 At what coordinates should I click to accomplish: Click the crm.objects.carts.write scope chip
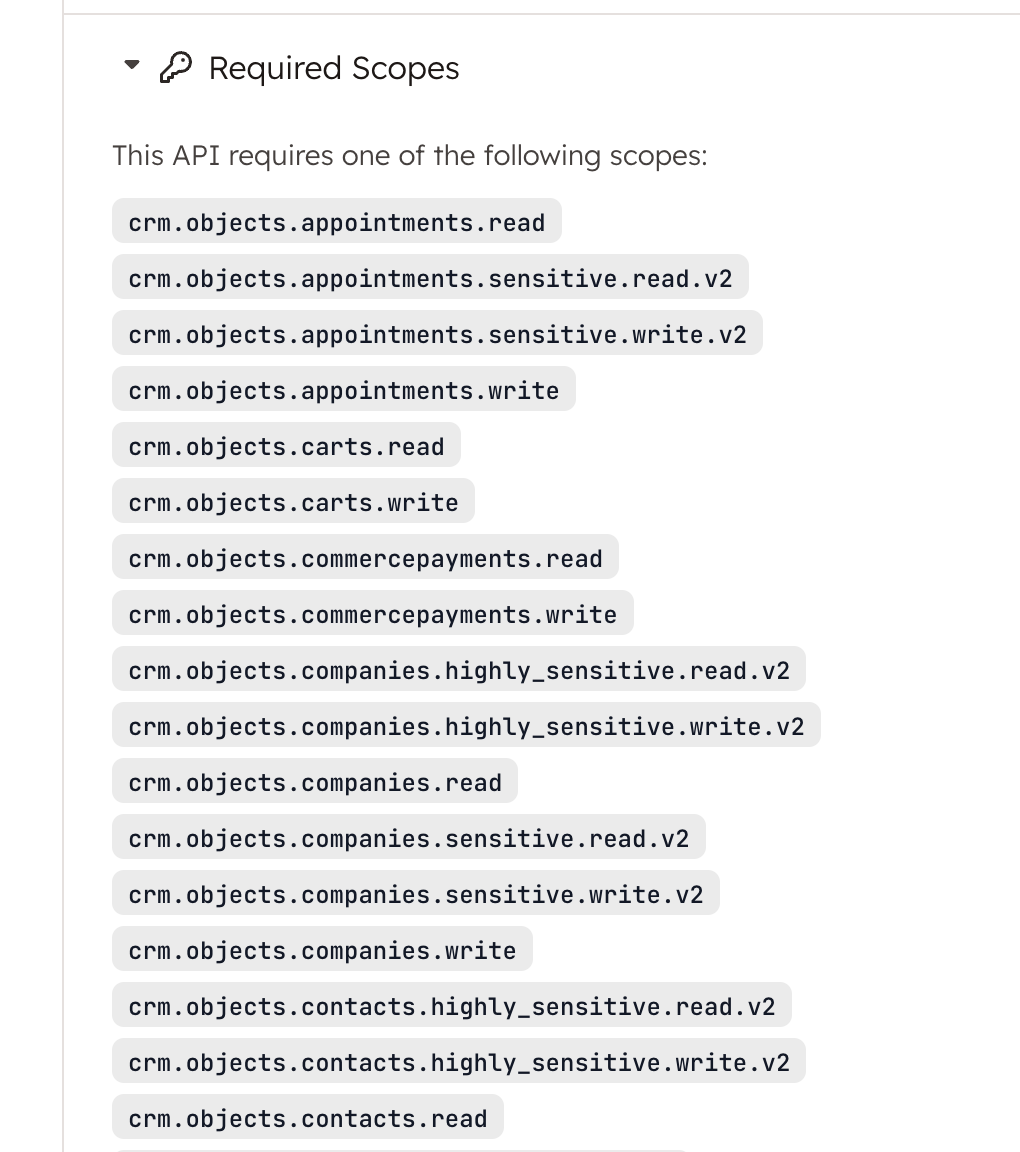coord(292,502)
